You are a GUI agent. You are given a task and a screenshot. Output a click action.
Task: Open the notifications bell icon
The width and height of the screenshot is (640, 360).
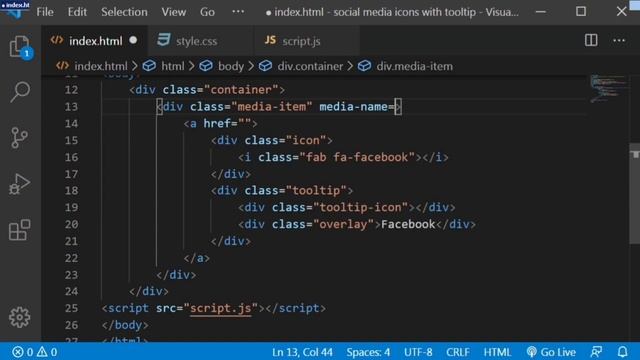coord(622,352)
